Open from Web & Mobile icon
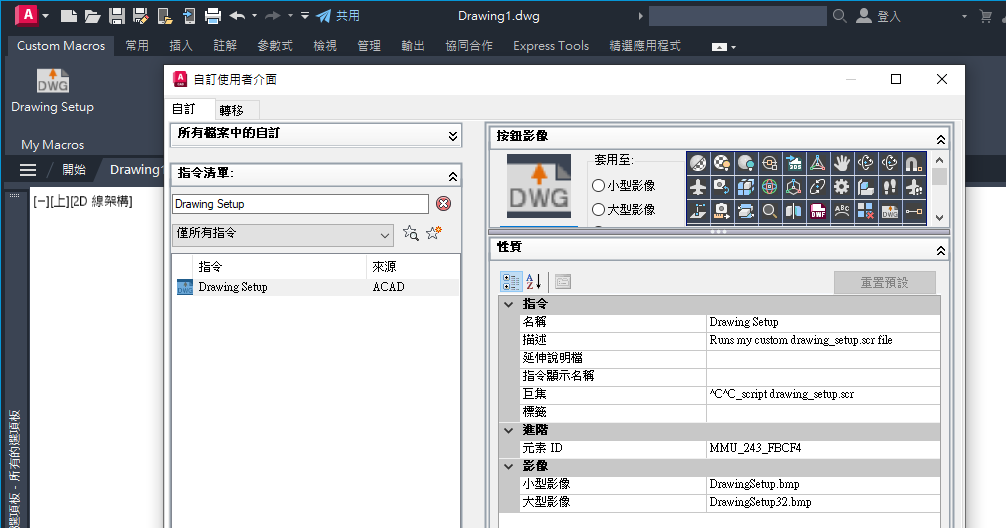The image size is (1006, 528). [165, 16]
